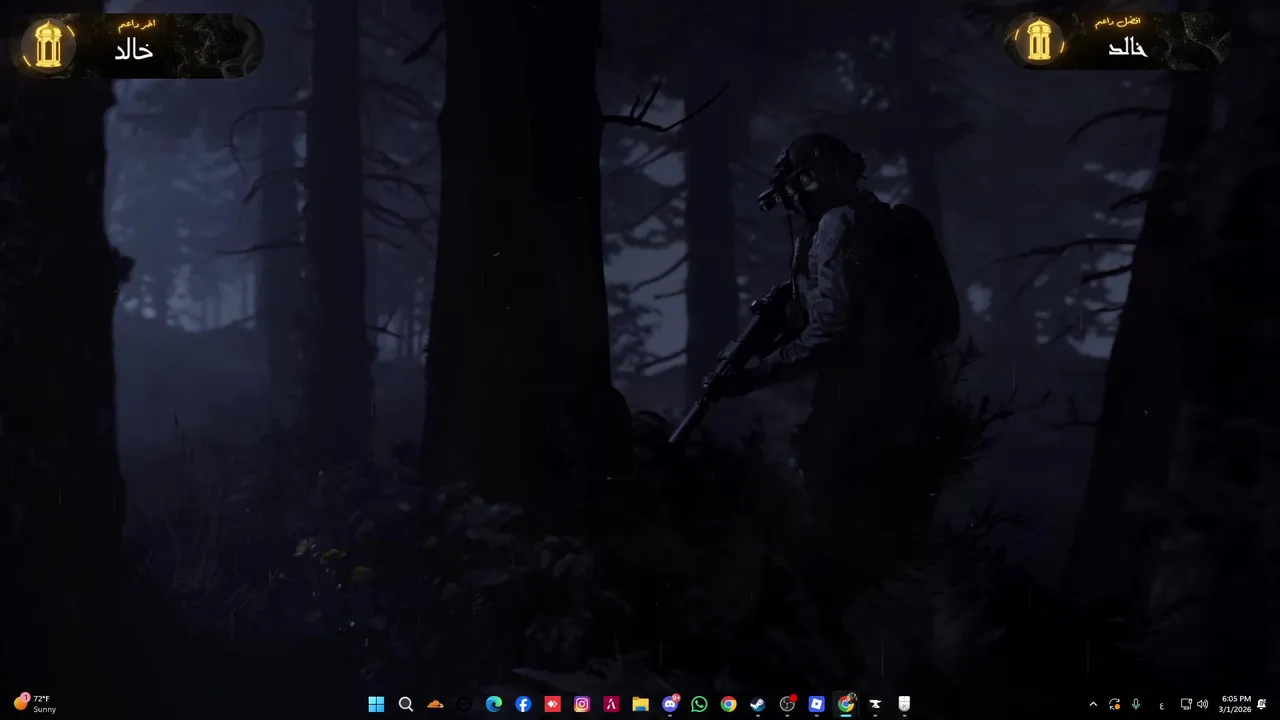
Task: Click the green microphone tray icon
Action: click(x=1136, y=704)
